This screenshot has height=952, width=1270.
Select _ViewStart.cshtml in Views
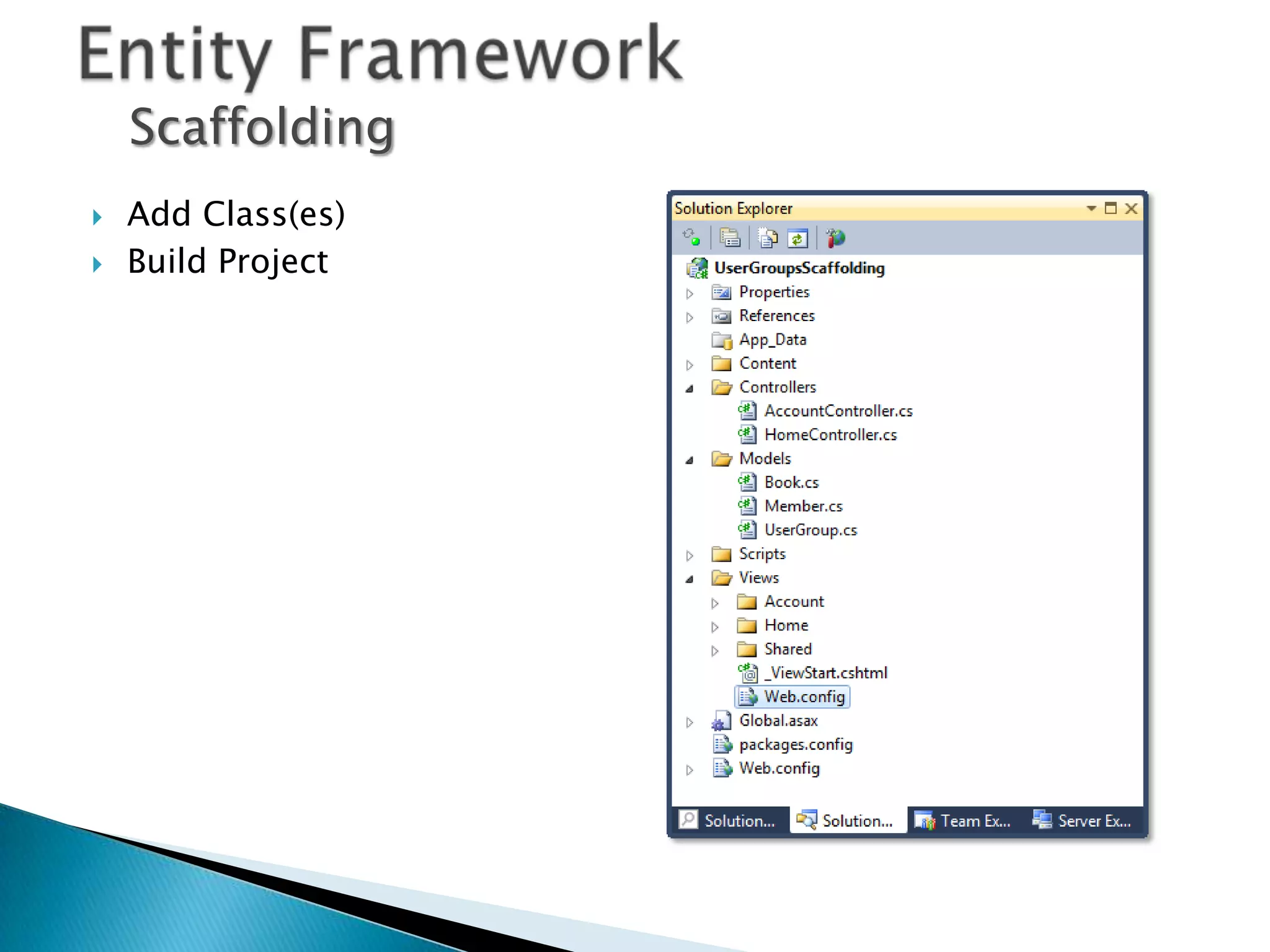(825, 673)
